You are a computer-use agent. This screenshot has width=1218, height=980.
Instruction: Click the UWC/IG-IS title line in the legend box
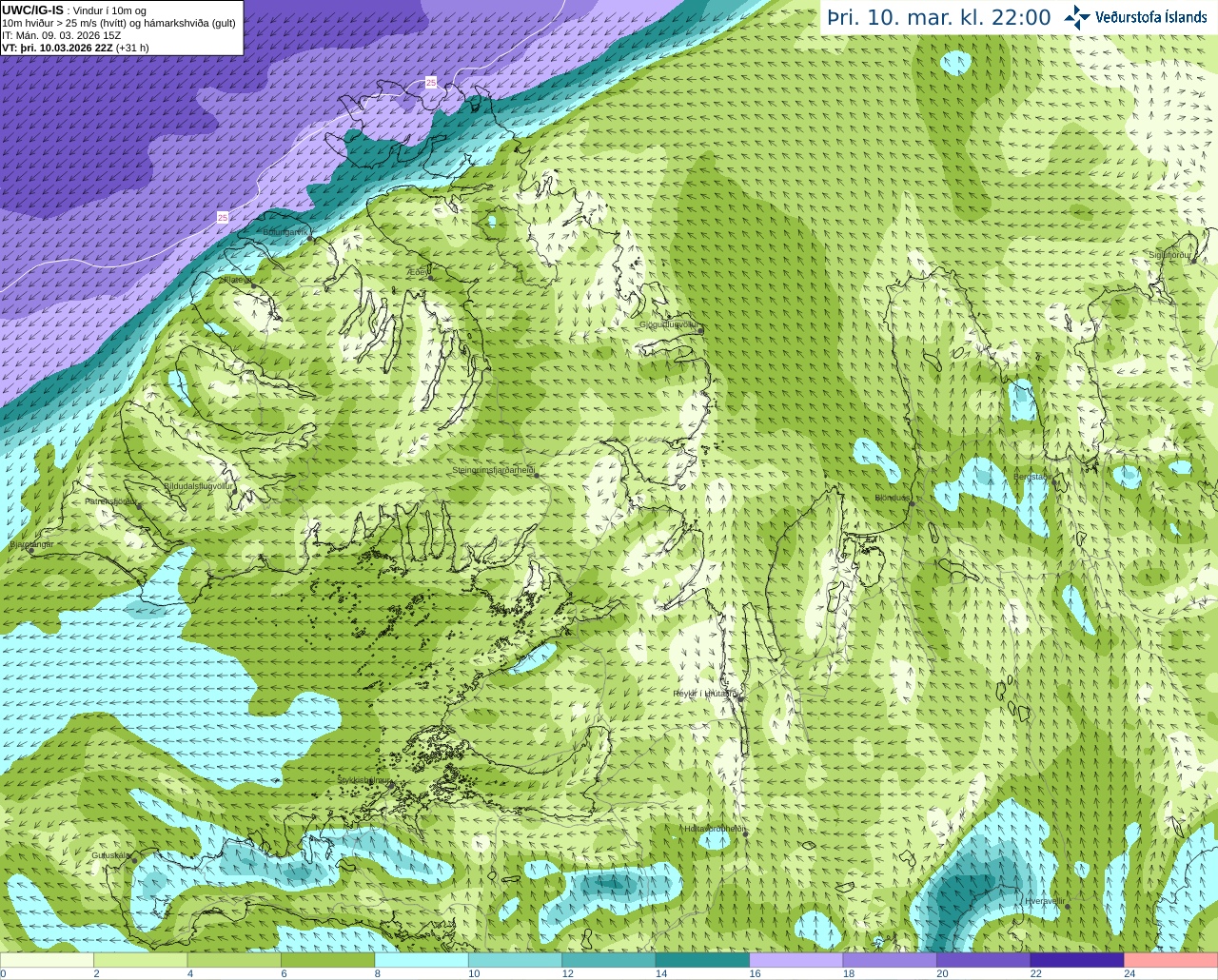coord(74,10)
